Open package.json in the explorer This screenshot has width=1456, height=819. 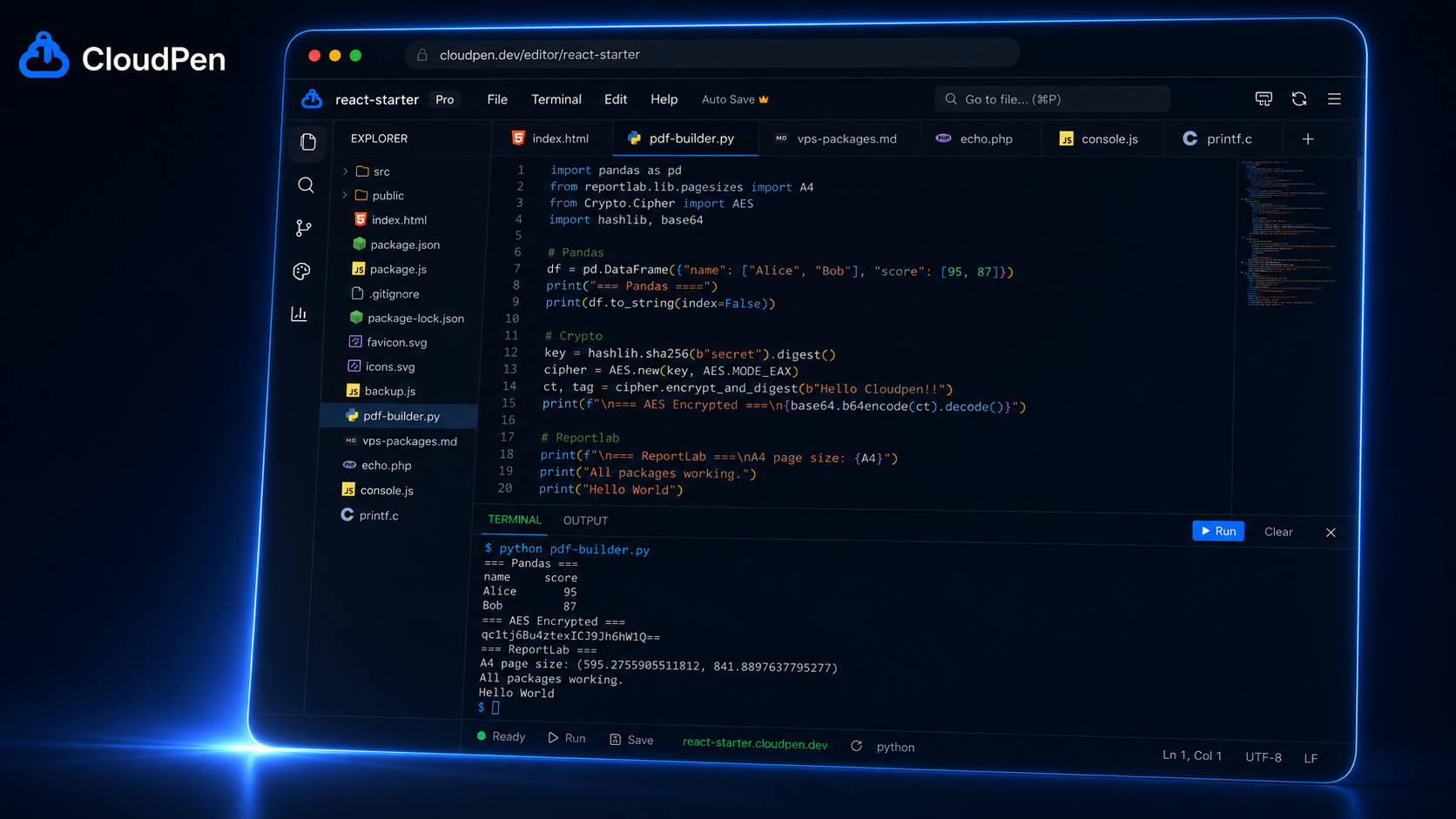coord(395,245)
